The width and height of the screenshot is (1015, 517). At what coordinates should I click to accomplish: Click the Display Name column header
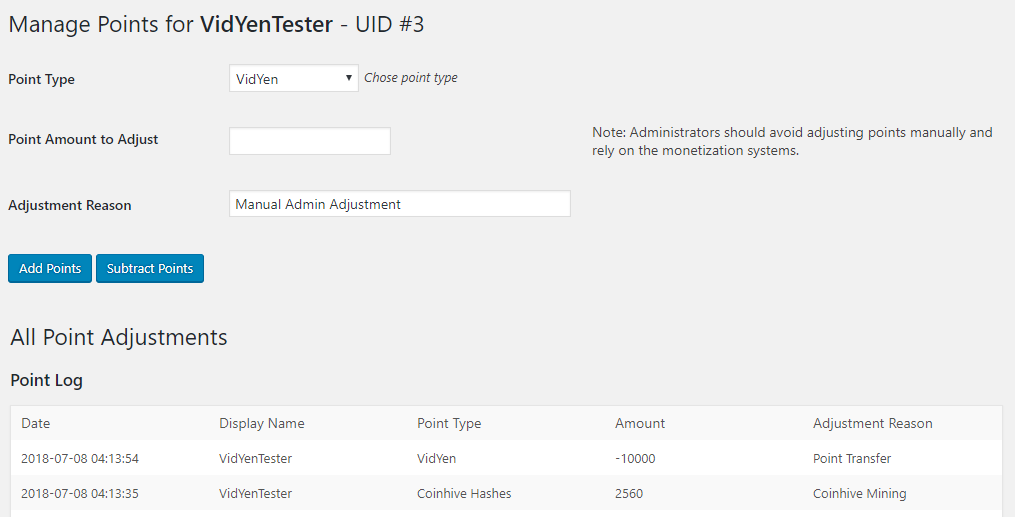pyautogui.click(x=261, y=423)
